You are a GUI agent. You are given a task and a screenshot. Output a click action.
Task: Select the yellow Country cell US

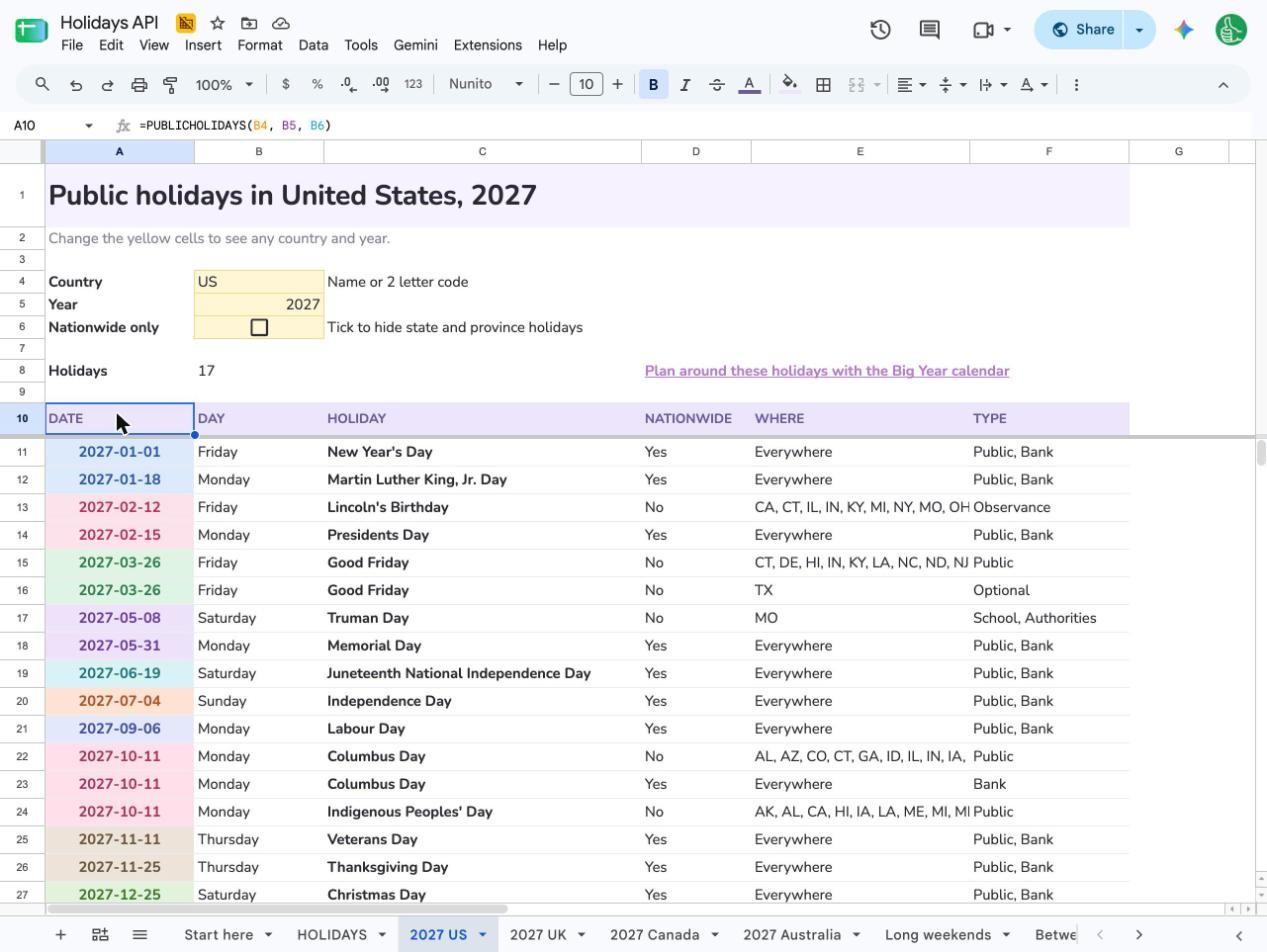point(259,282)
